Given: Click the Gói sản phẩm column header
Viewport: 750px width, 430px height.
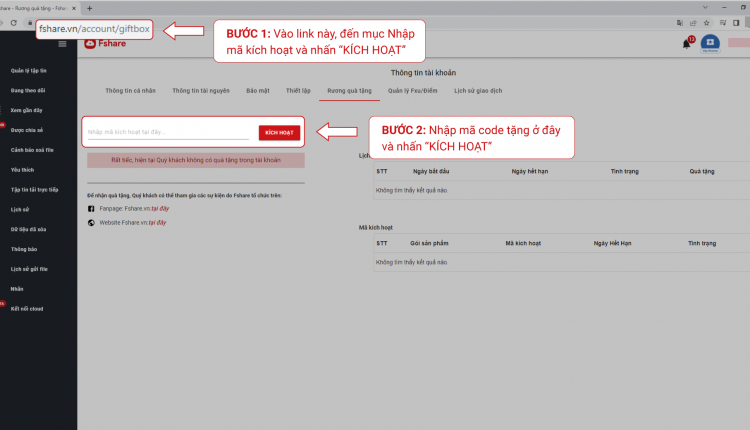Looking at the screenshot, I should click(x=429, y=243).
